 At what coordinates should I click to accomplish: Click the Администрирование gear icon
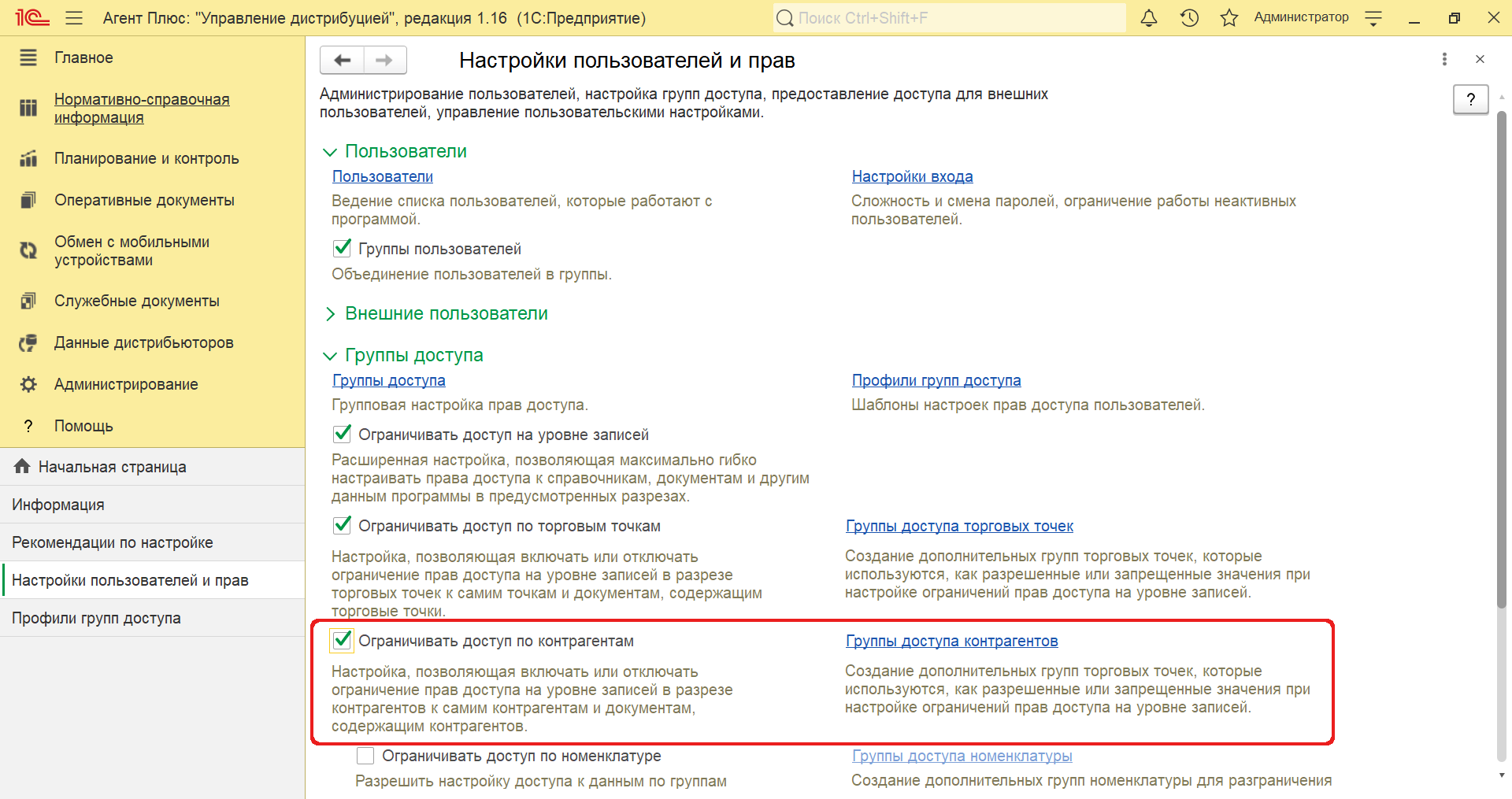[x=28, y=384]
